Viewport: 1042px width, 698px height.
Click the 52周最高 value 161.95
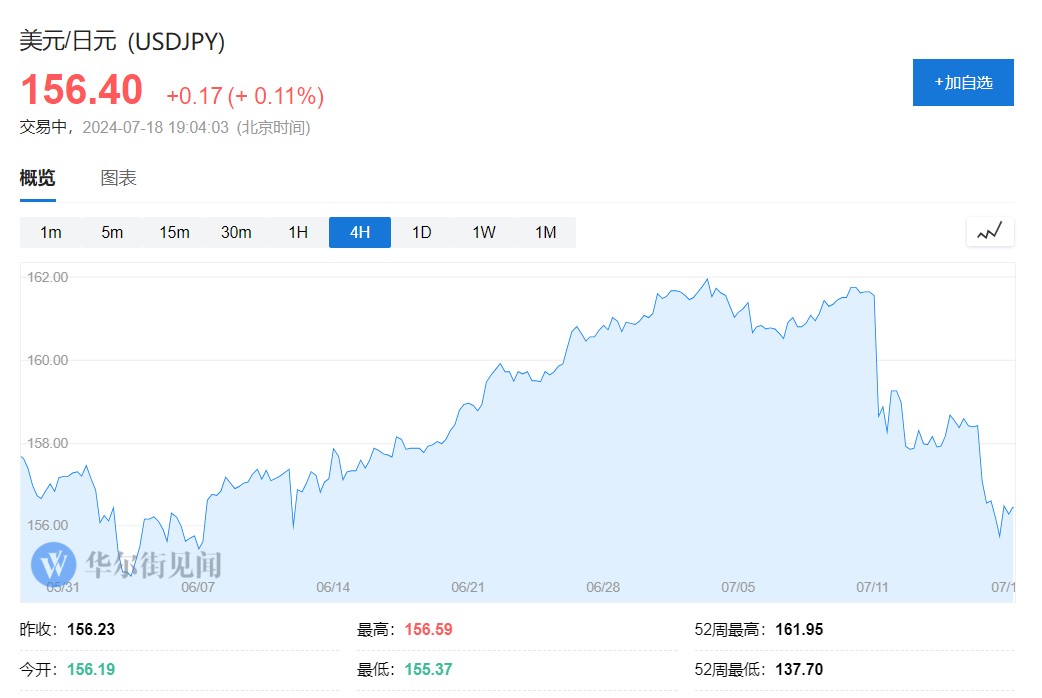pos(799,630)
